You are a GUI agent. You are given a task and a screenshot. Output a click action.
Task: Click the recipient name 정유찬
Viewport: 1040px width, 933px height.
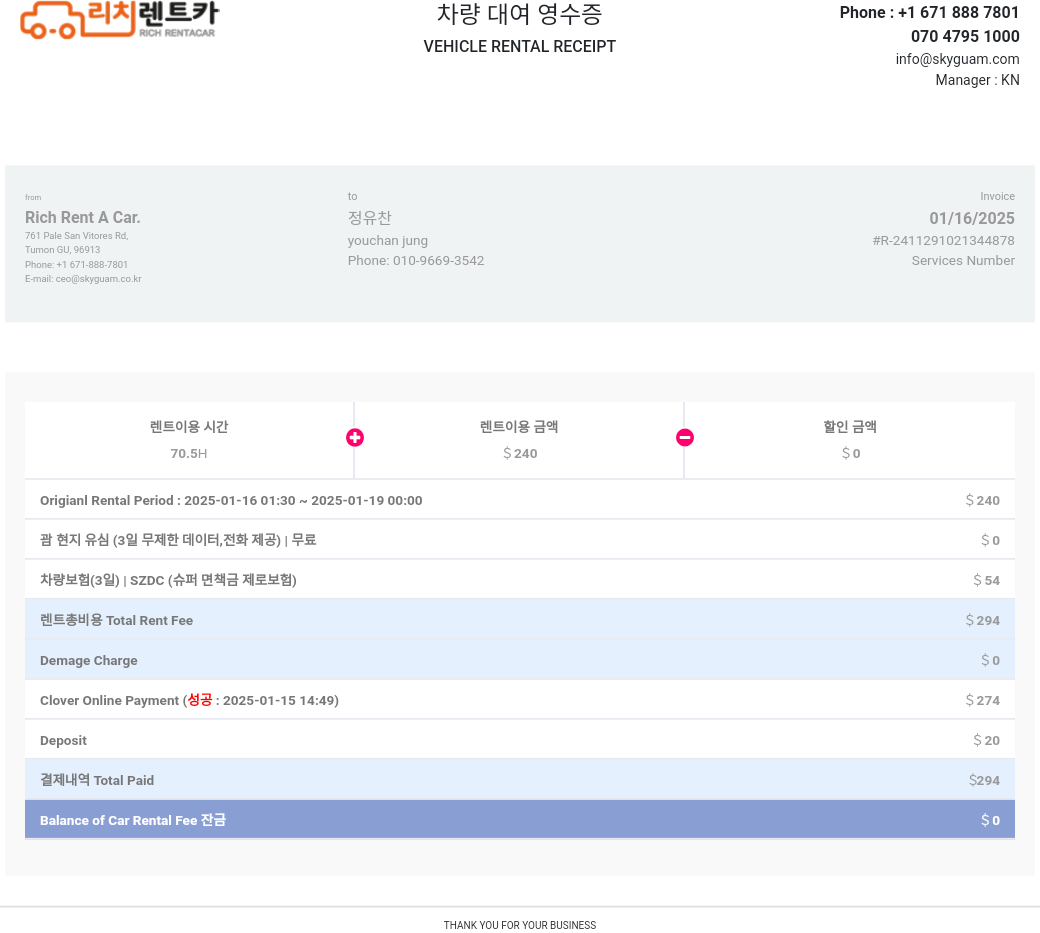(369, 218)
